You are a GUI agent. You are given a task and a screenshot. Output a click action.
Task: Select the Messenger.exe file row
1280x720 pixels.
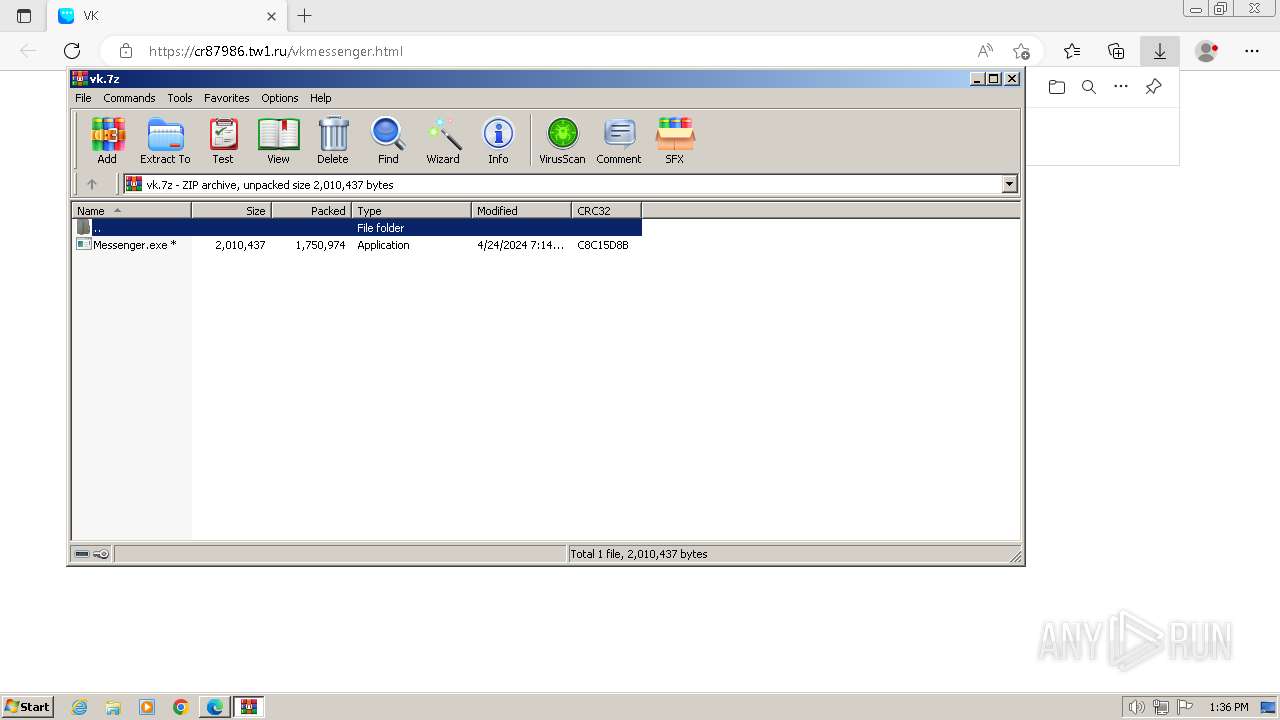pos(357,245)
